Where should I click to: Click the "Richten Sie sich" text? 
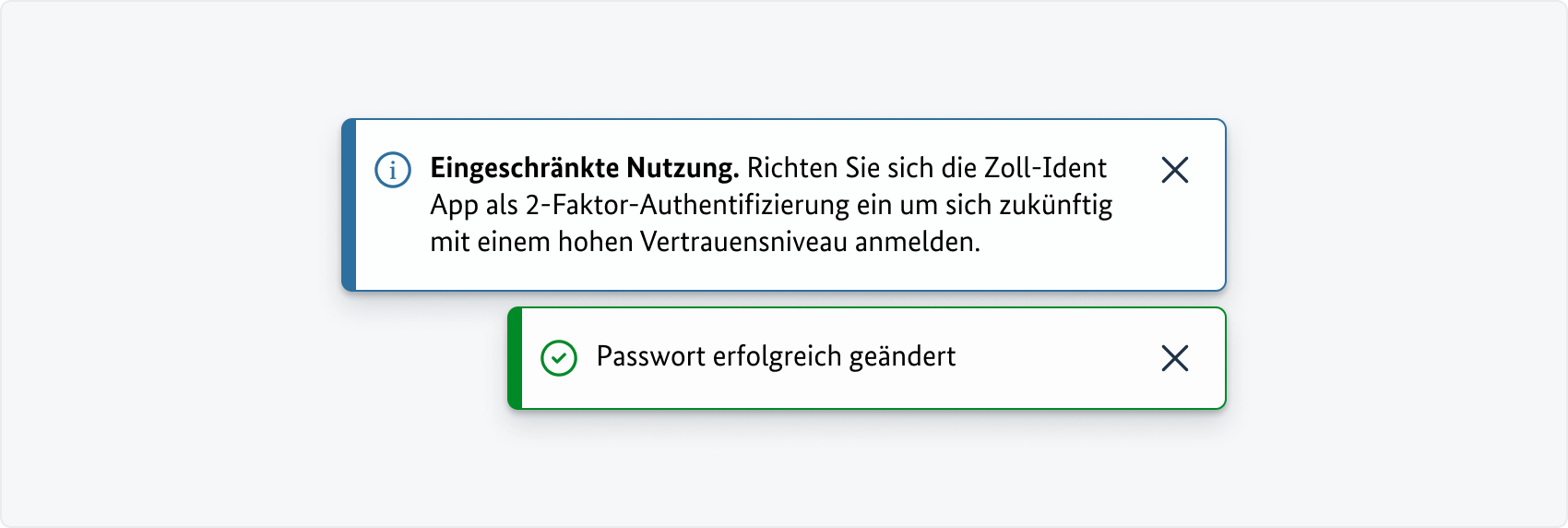point(839,168)
